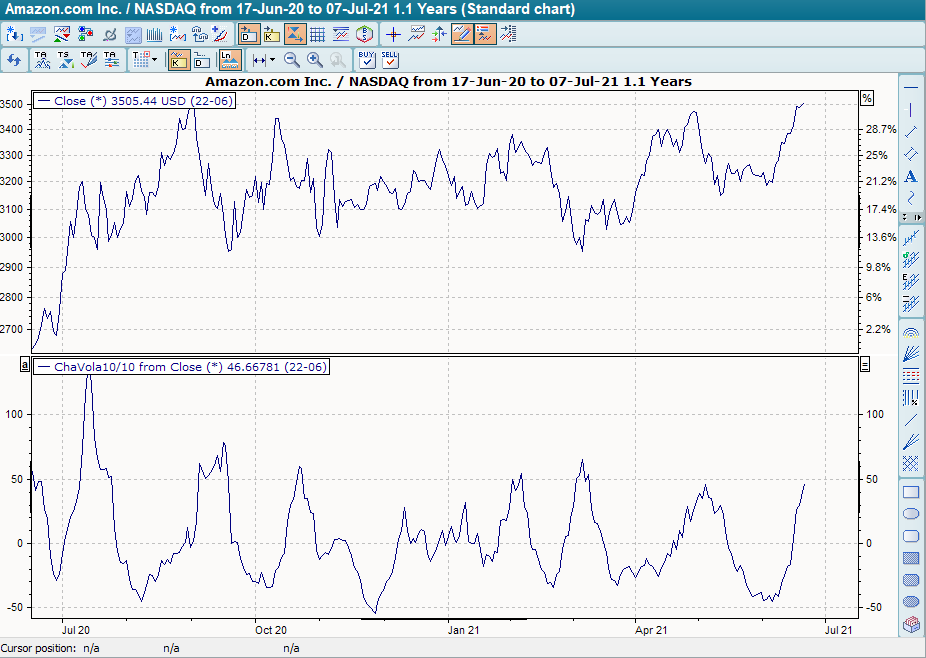Image resolution: width=926 pixels, height=658 pixels.
Task: Toggle the Ln logarithmic scale button
Action: point(229,60)
